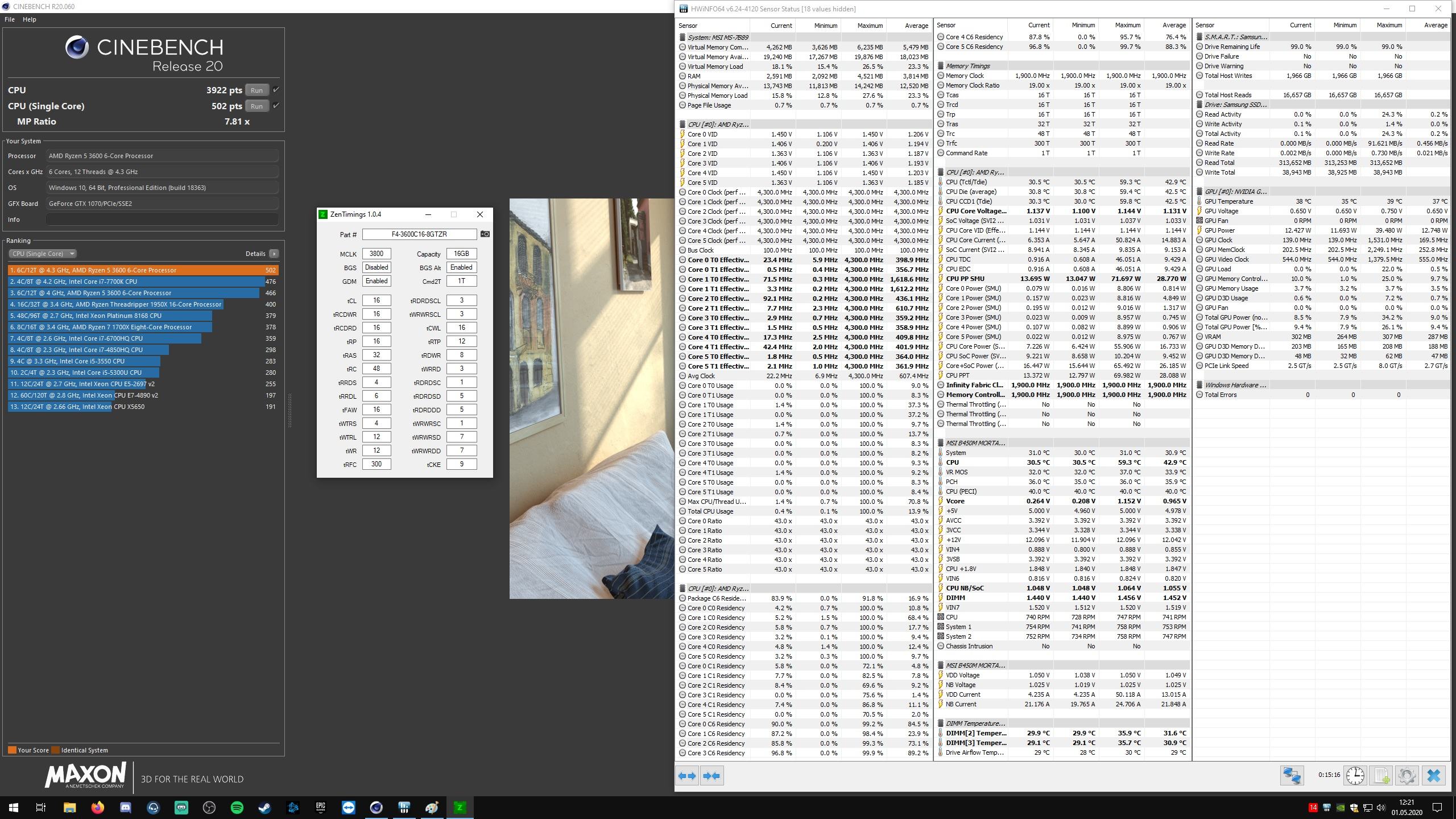1456x819 pixels.
Task: Toggle the CPU Single Core checkbox
Action: click(276, 106)
